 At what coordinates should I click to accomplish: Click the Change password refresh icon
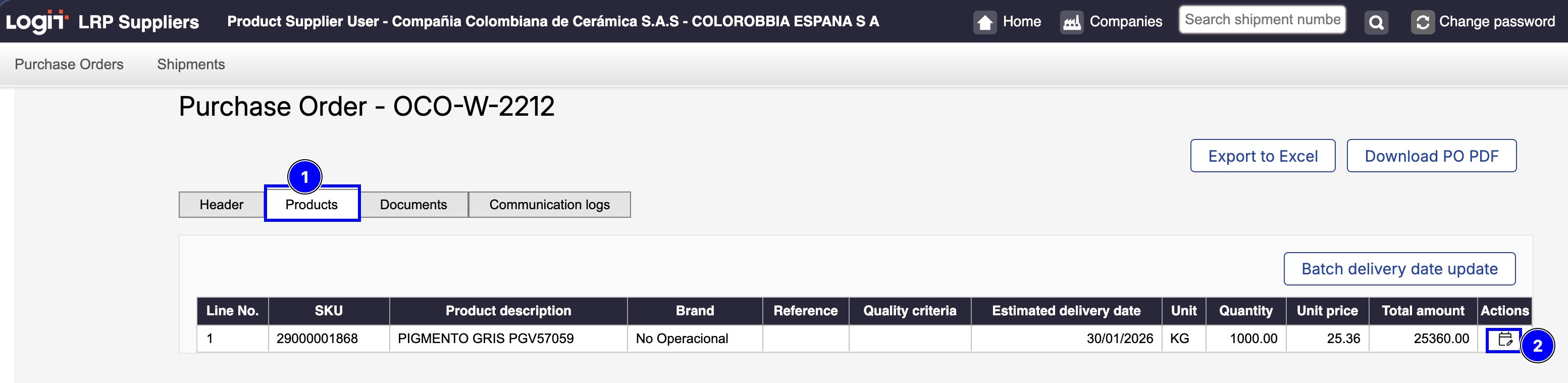1423,23
